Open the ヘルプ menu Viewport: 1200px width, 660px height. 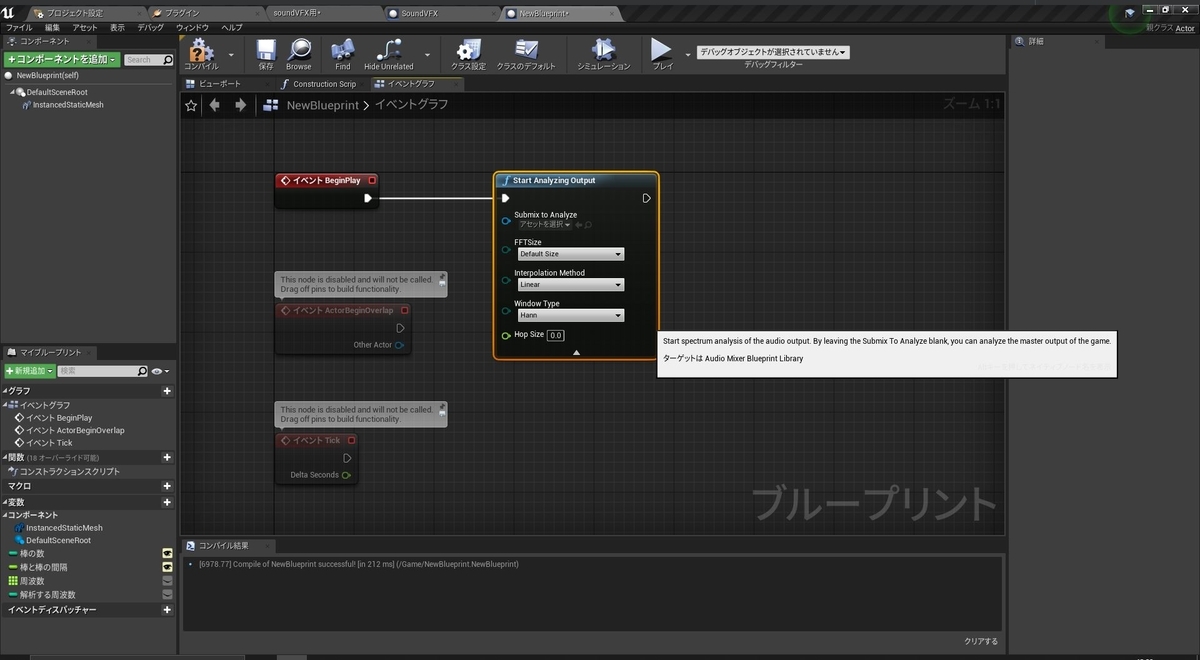coord(232,27)
